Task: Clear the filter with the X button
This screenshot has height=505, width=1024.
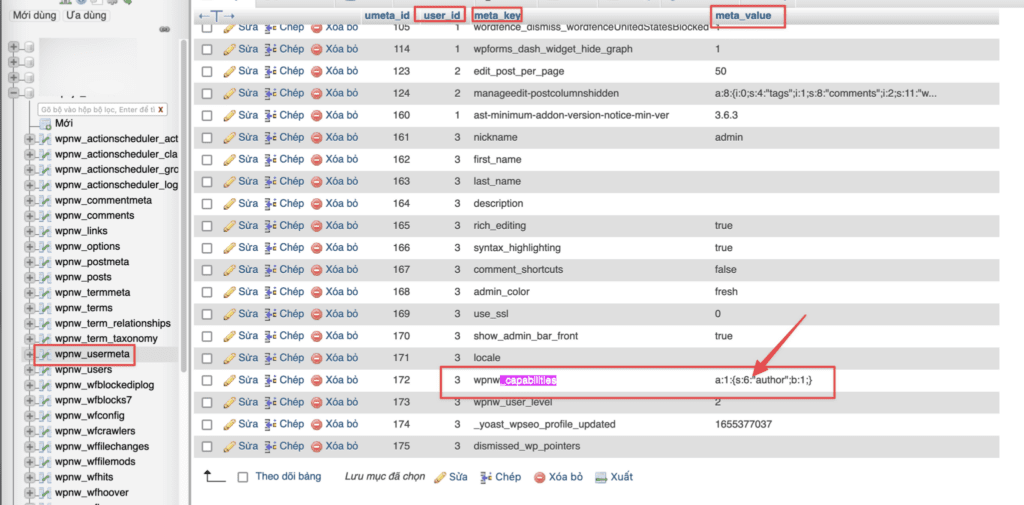Action: click(x=161, y=109)
